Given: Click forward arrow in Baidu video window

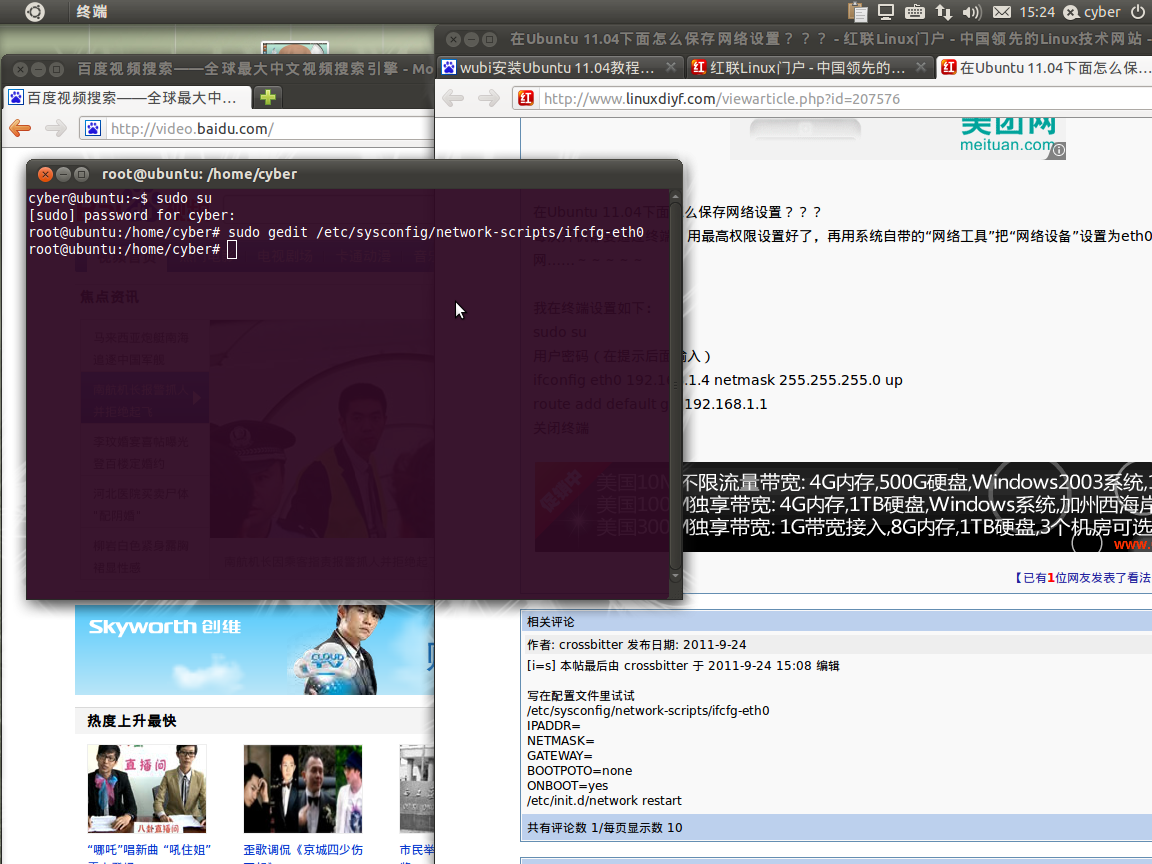Looking at the screenshot, I should click(x=55, y=129).
